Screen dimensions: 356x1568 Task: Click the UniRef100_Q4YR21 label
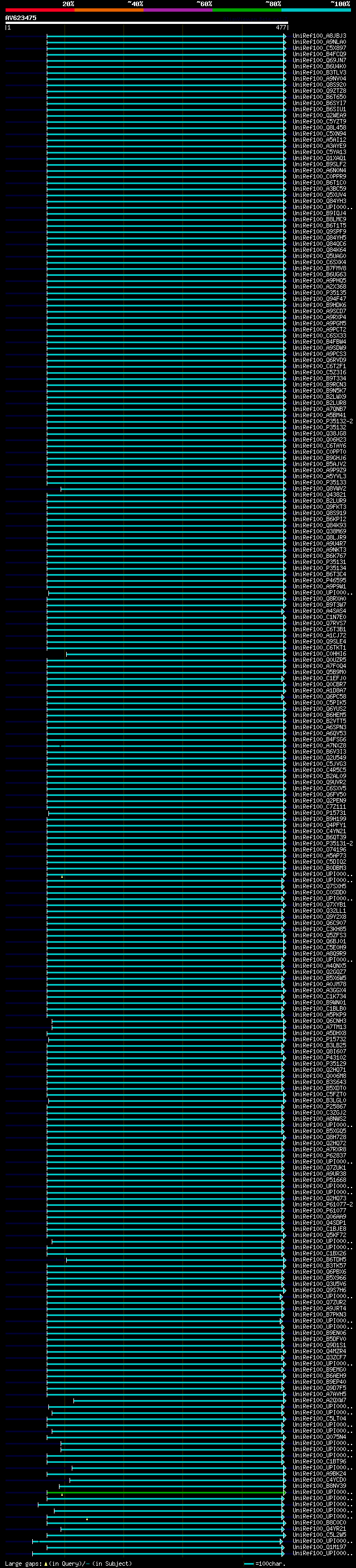click(319, 1529)
